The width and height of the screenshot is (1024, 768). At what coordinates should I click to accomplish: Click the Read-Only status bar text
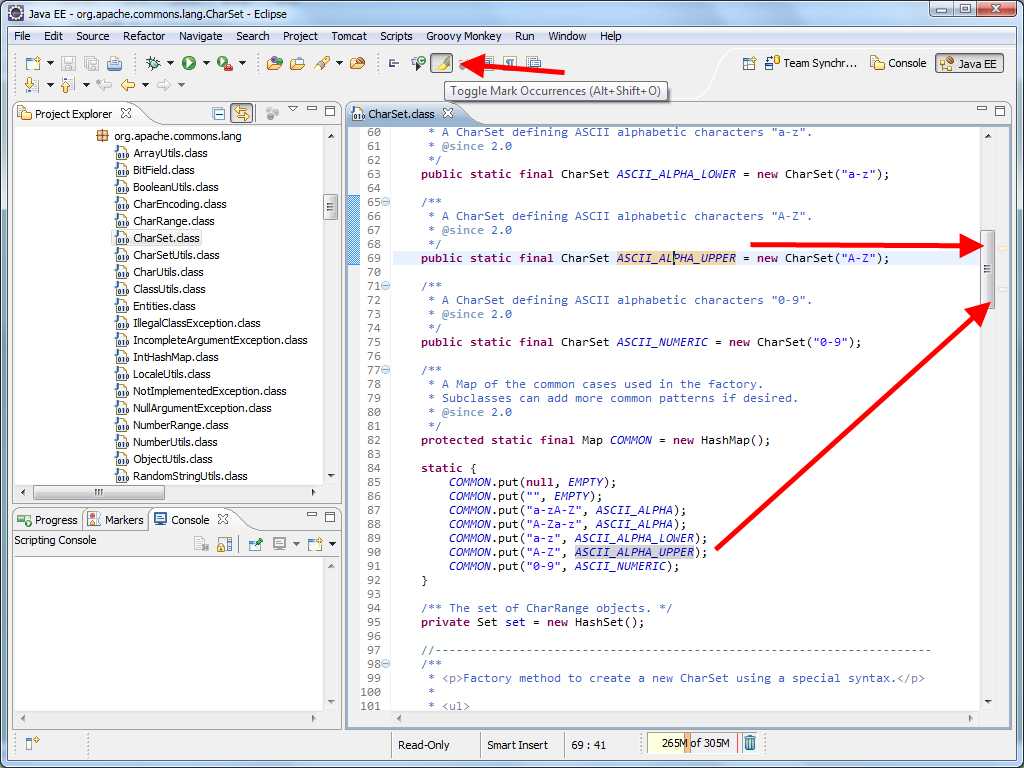[423, 744]
